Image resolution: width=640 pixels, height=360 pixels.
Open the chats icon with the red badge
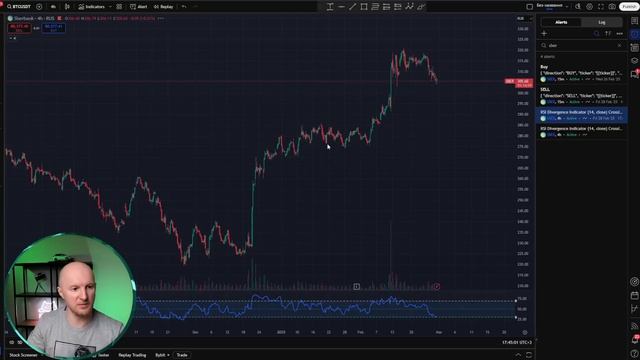click(x=634, y=74)
